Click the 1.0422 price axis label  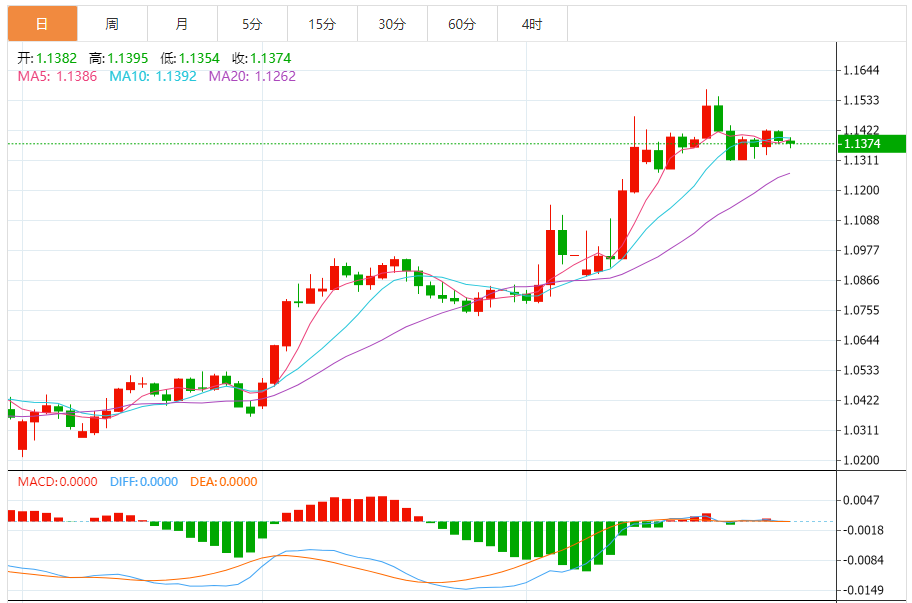(x=861, y=400)
